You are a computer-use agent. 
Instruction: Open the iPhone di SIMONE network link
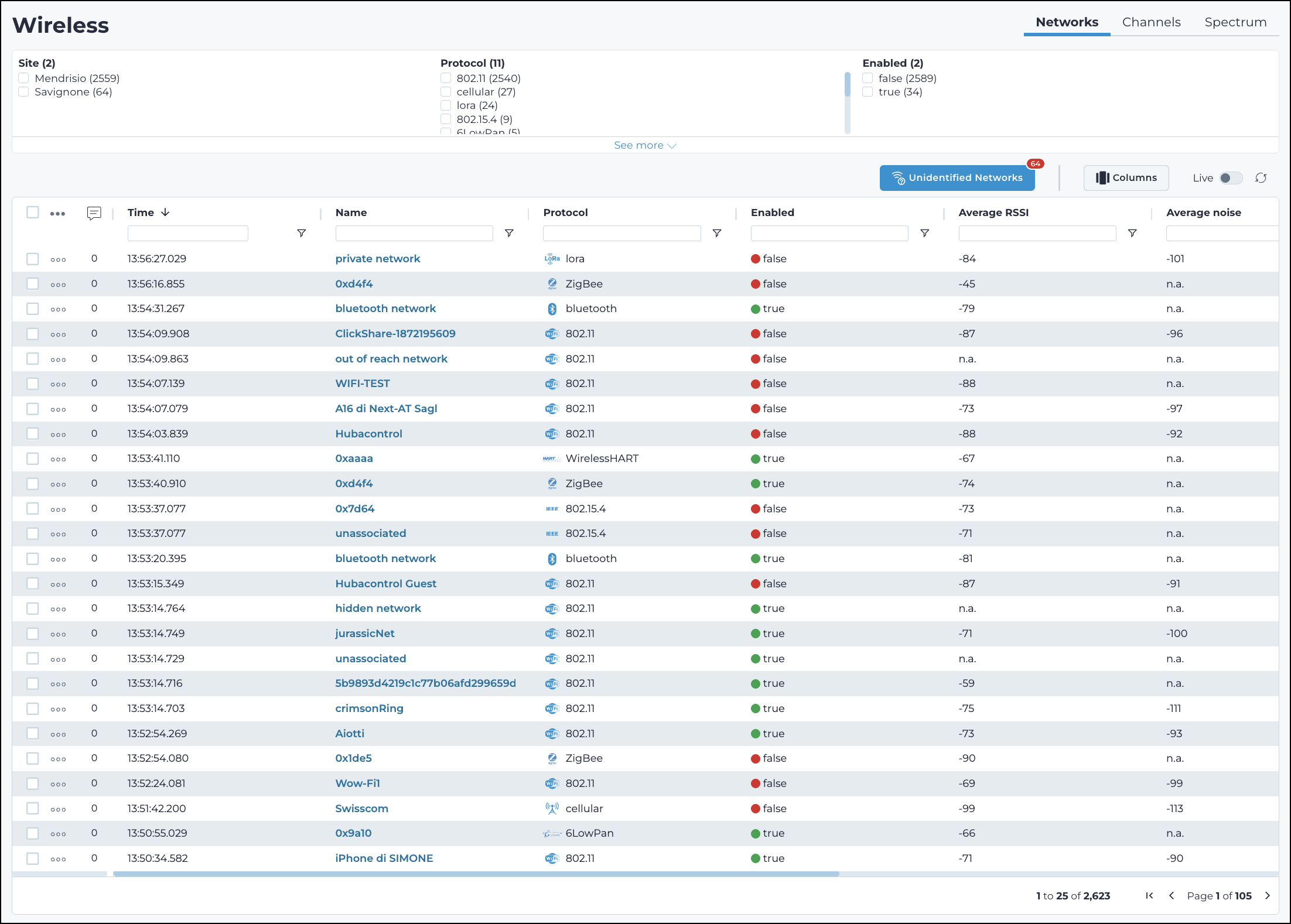pyautogui.click(x=384, y=858)
